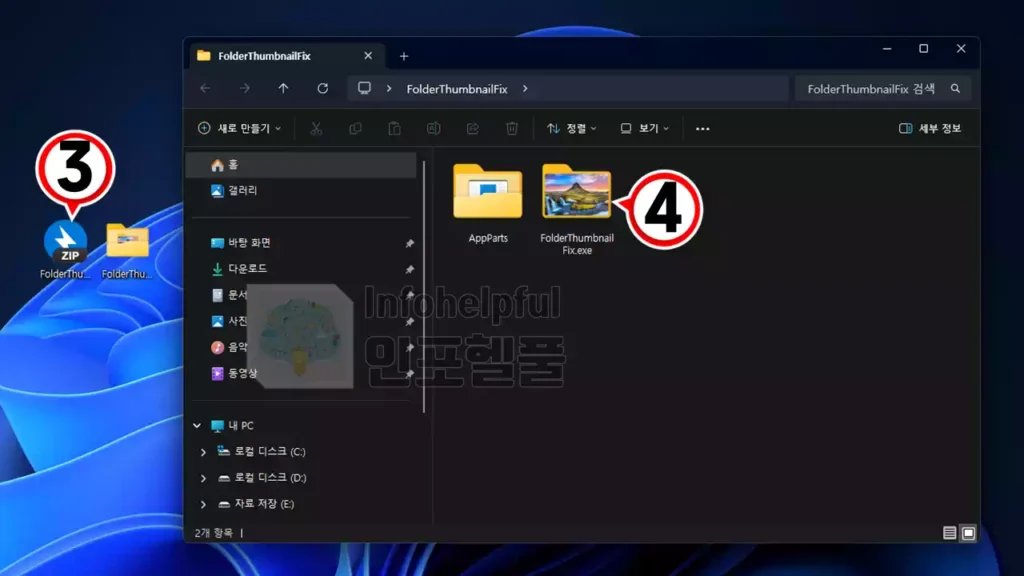Go back using the back arrow
The height and width of the screenshot is (576, 1024).
205,88
